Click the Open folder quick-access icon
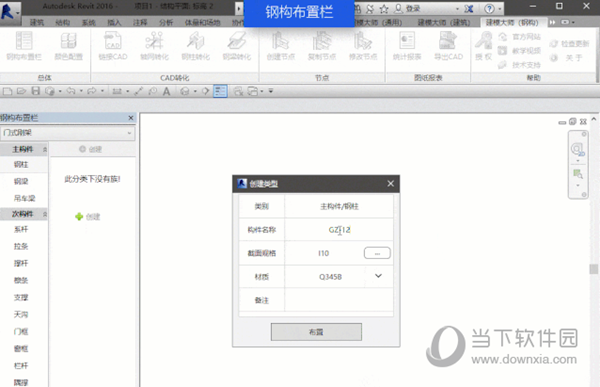The width and height of the screenshot is (600, 387). [x=21, y=91]
